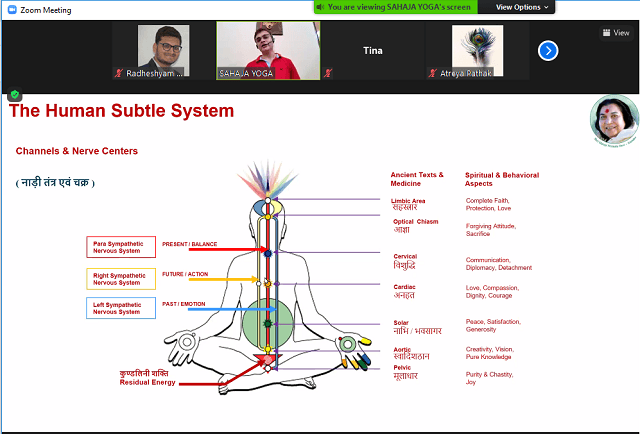Click the 'Cervical' label

(405, 256)
